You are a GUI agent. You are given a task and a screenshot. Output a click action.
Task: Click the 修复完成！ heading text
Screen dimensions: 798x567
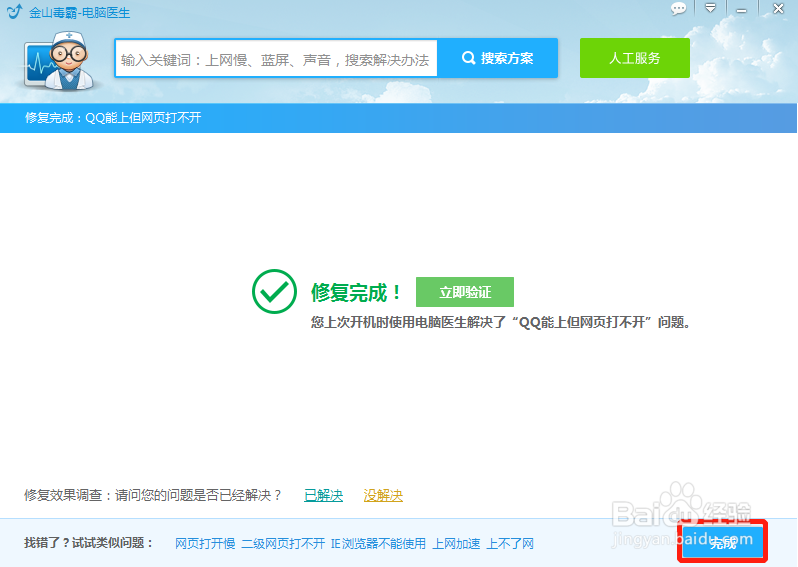(x=355, y=293)
